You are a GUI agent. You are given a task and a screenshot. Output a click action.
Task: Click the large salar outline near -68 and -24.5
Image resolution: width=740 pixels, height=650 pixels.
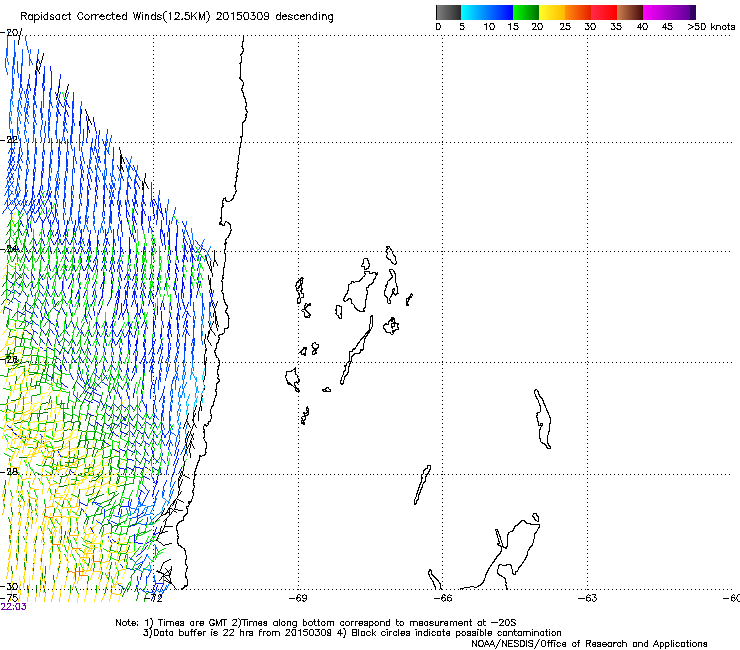click(x=360, y=291)
